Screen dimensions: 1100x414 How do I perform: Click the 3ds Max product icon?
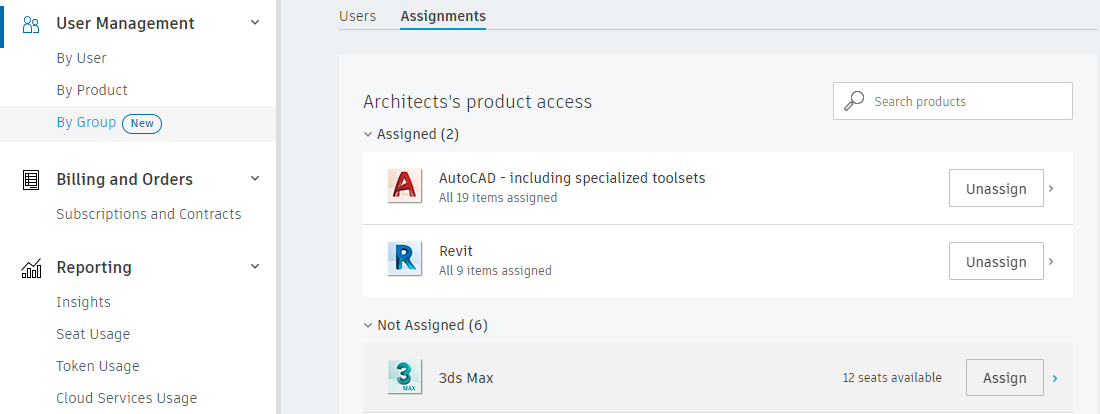click(405, 377)
